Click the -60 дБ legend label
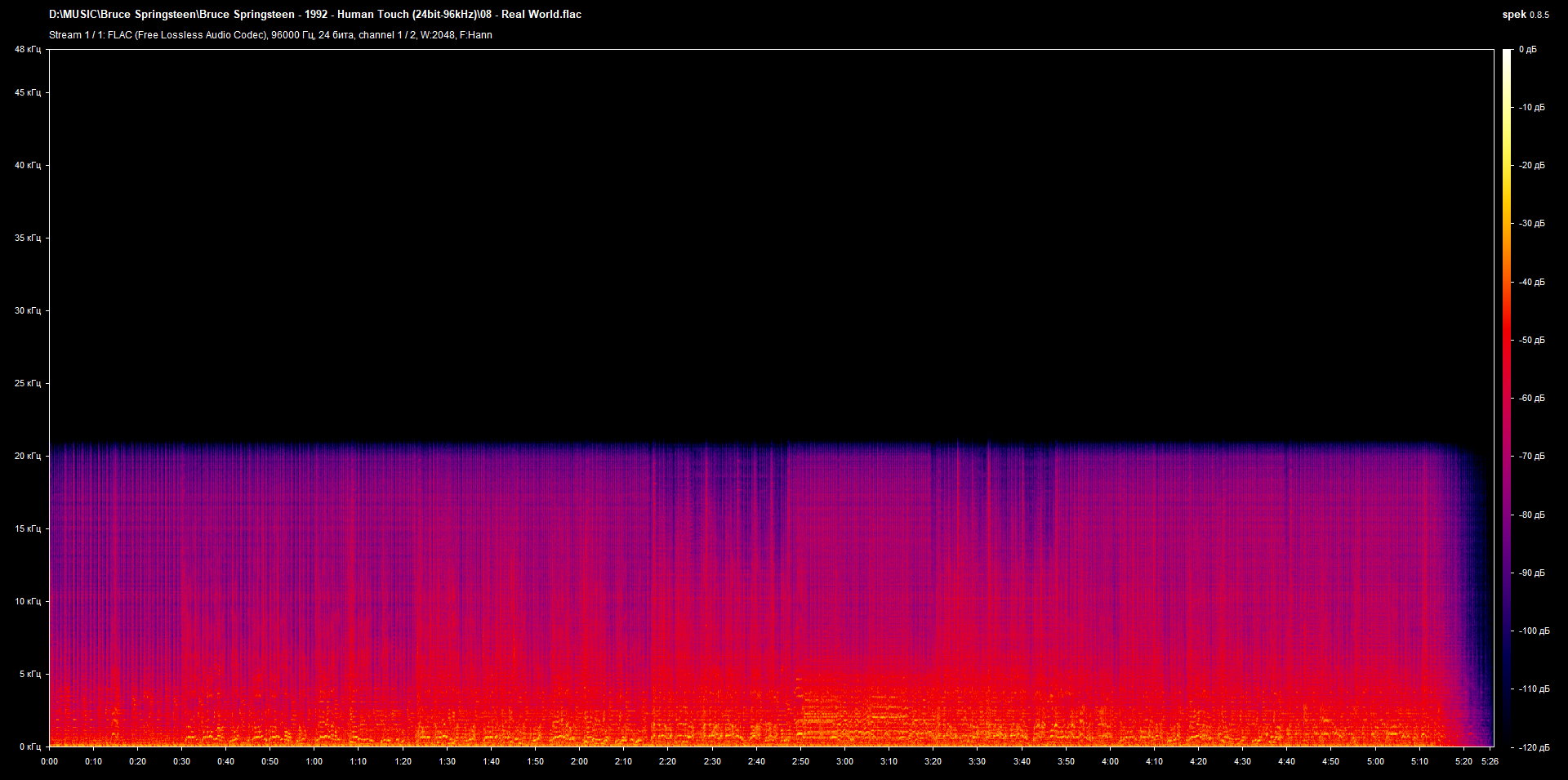This screenshot has height=780, width=1568. [1532, 399]
